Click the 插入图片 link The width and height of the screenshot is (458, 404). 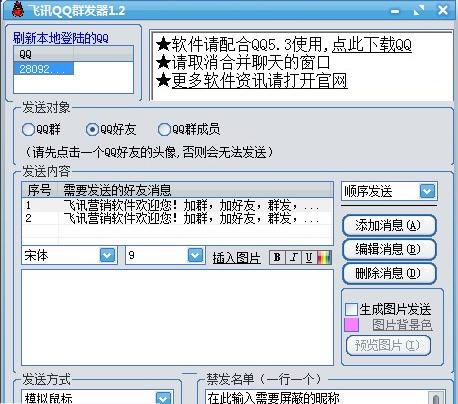[x=236, y=258]
